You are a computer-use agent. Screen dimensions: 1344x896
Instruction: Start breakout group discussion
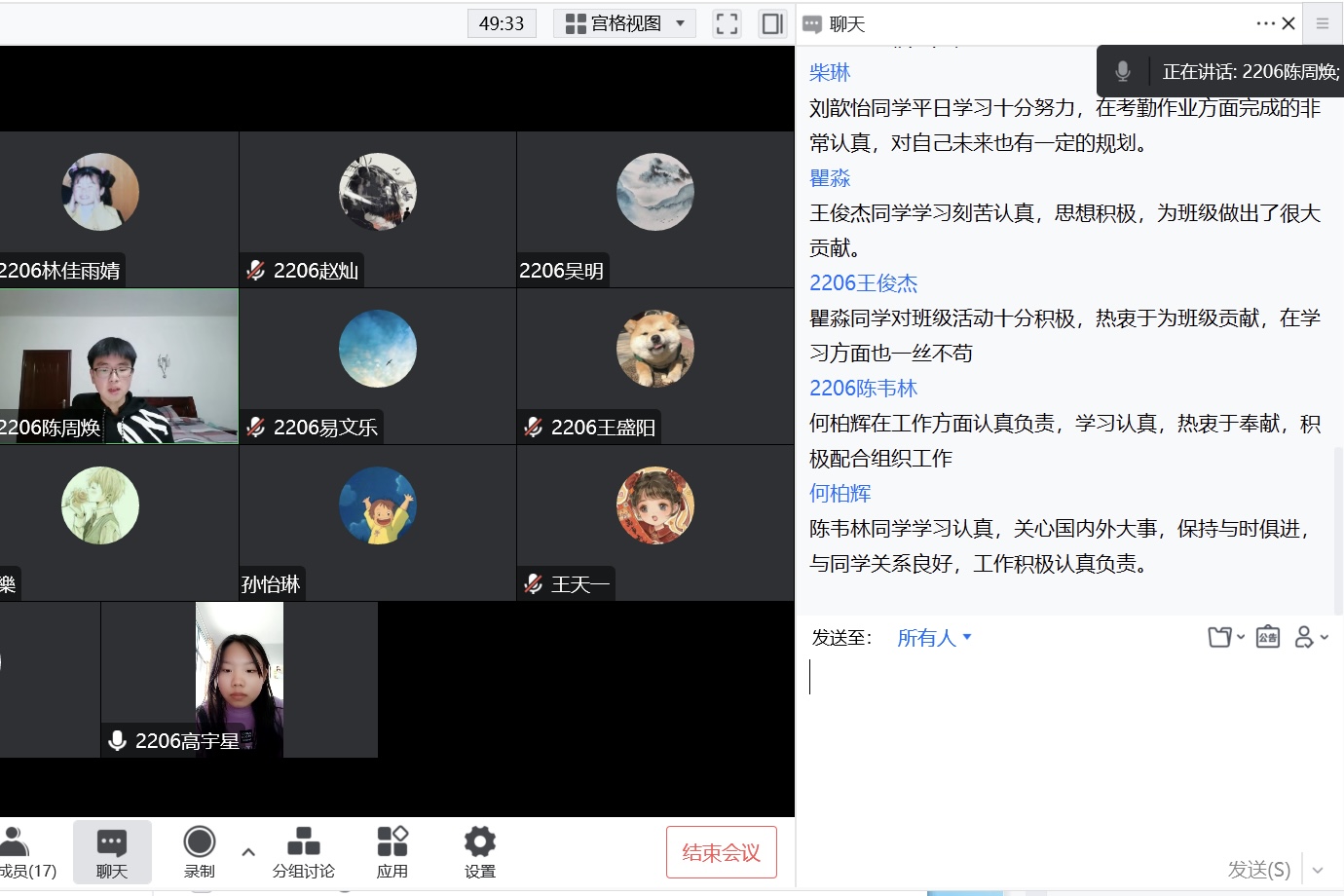pyautogui.click(x=303, y=851)
